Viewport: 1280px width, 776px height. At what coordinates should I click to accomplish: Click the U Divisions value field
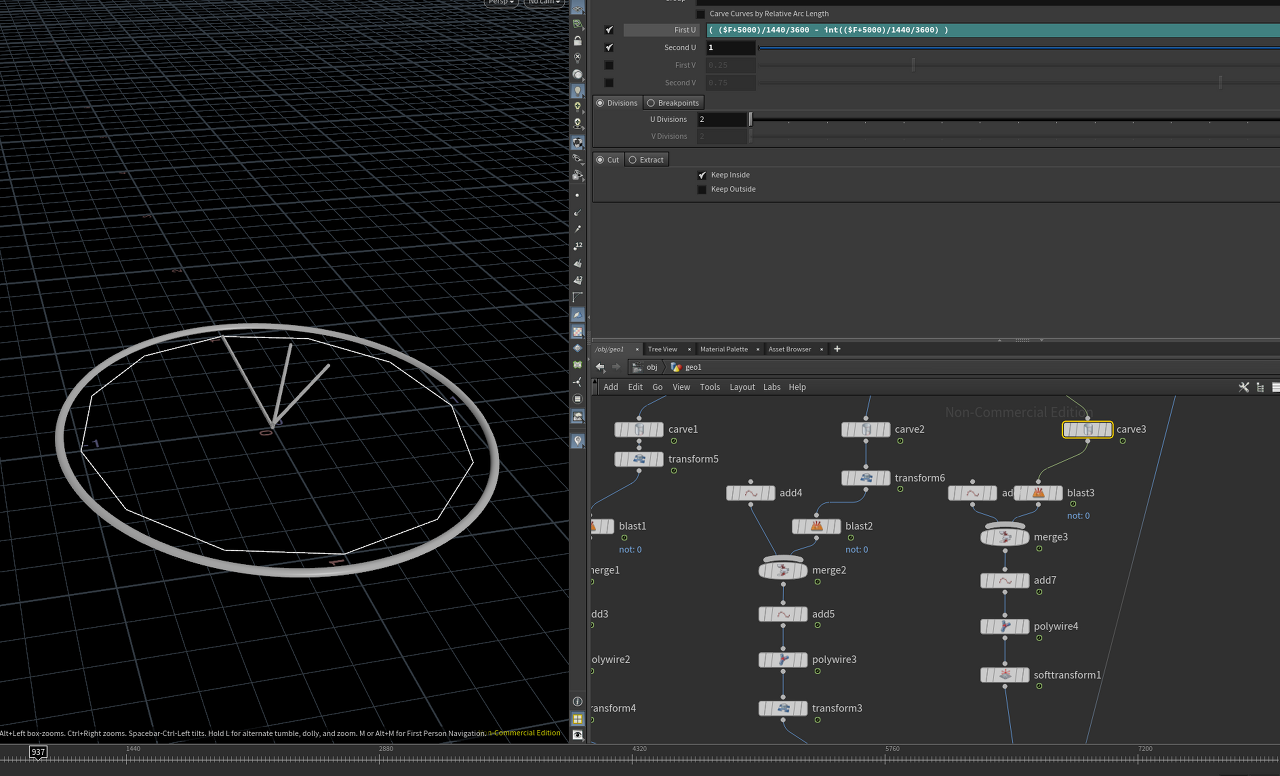pyautogui.click(x=722, y=119)
